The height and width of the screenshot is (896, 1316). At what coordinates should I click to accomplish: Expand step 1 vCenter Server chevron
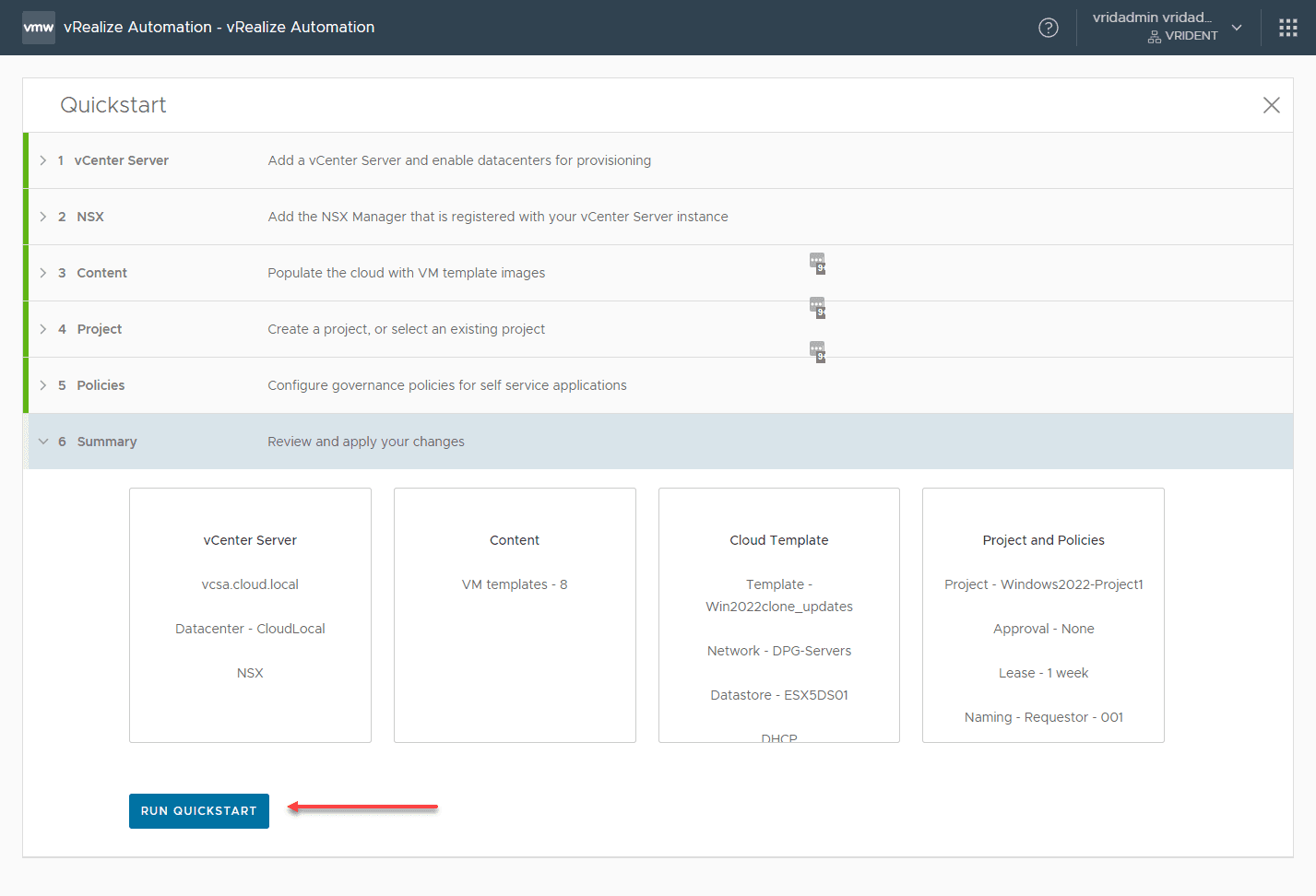[43, 160]
